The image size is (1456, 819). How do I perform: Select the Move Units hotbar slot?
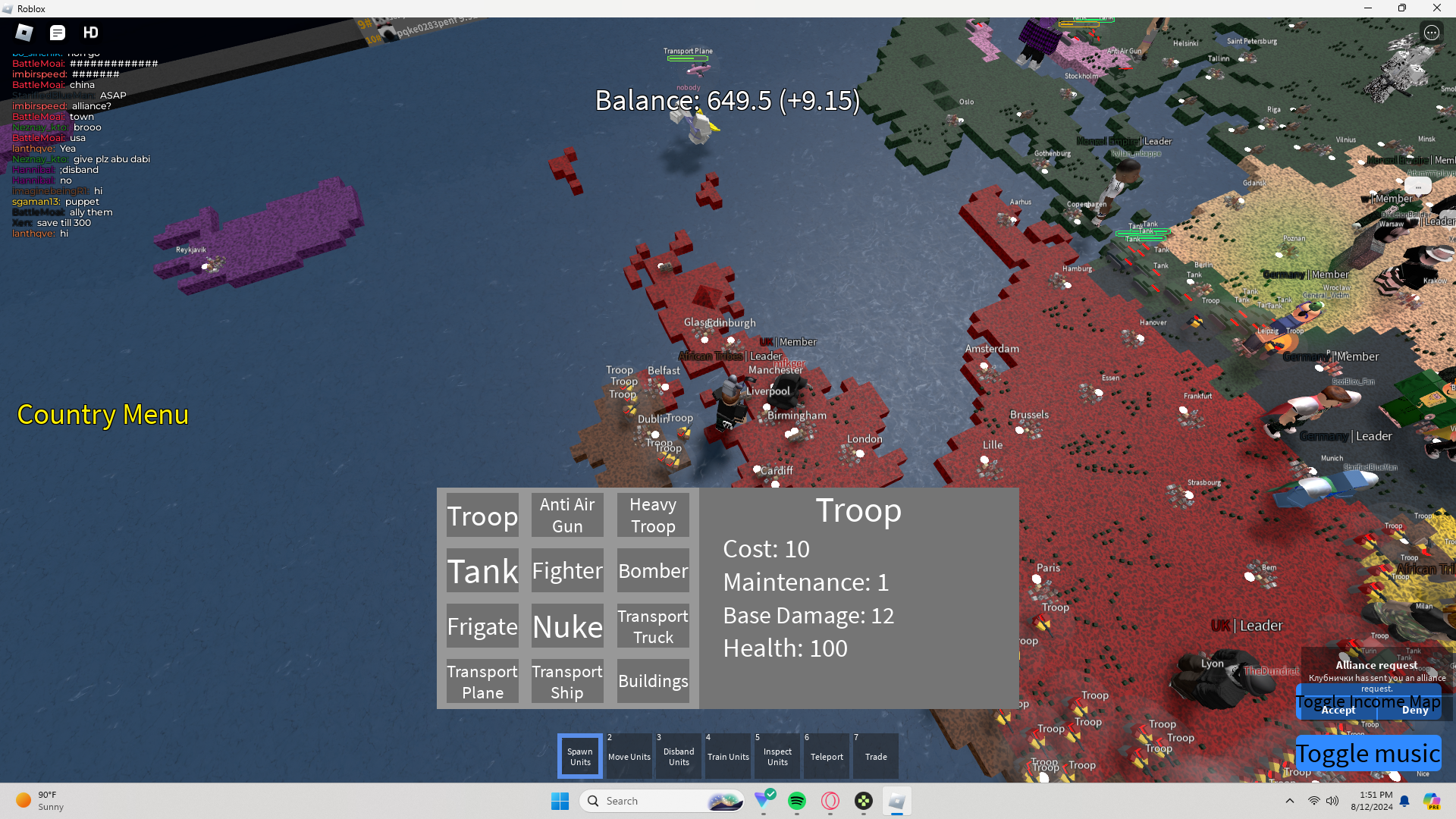629,756
